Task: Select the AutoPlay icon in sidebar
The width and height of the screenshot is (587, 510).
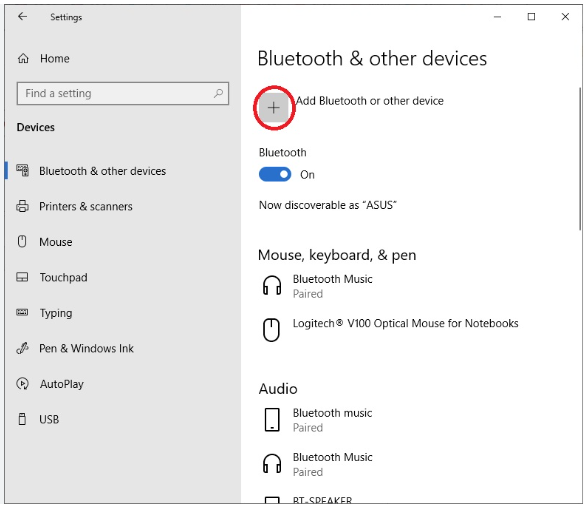Action: click(x=22, y=384)
